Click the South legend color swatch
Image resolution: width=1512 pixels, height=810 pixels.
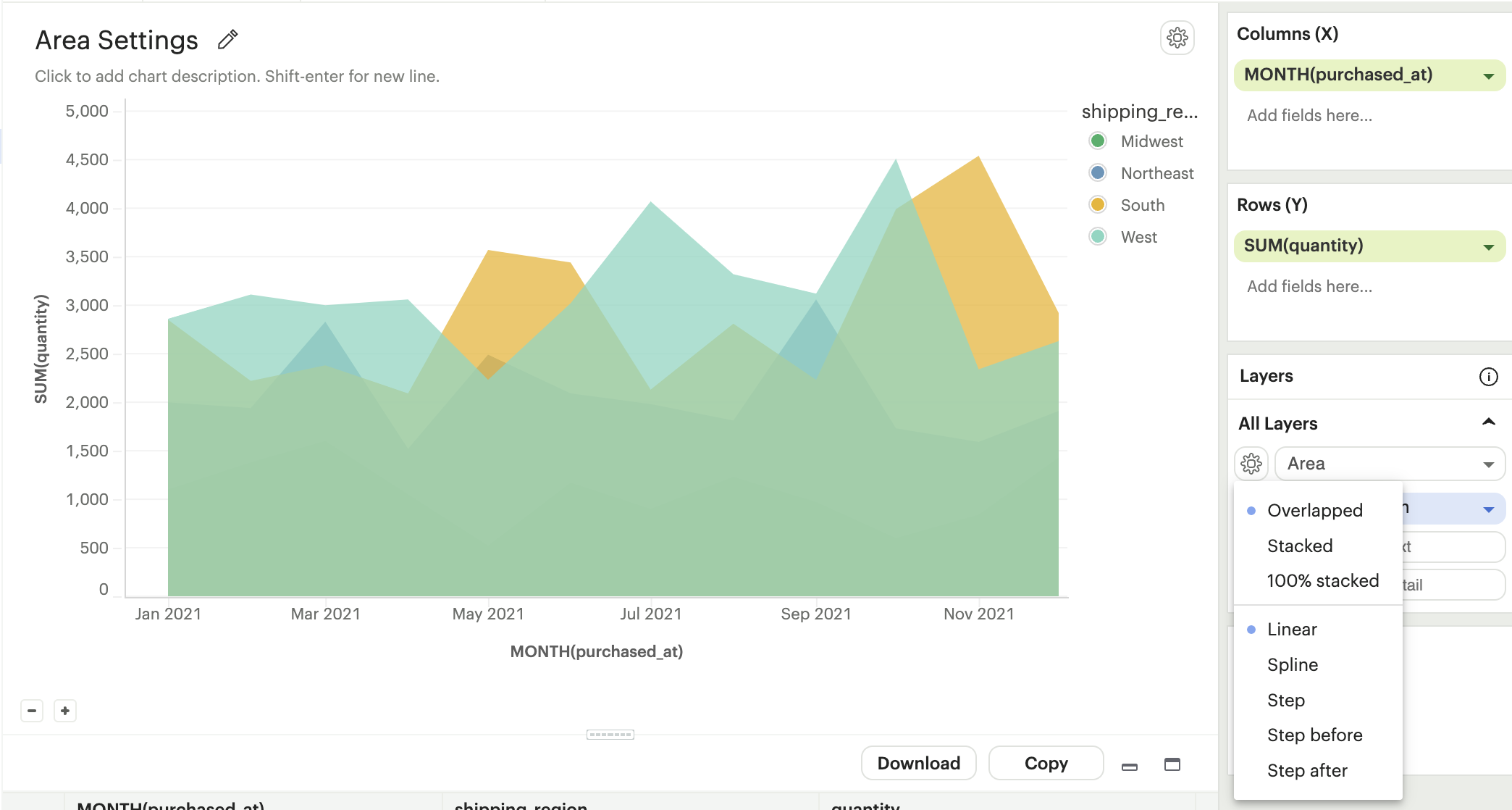click(1097, 205)
